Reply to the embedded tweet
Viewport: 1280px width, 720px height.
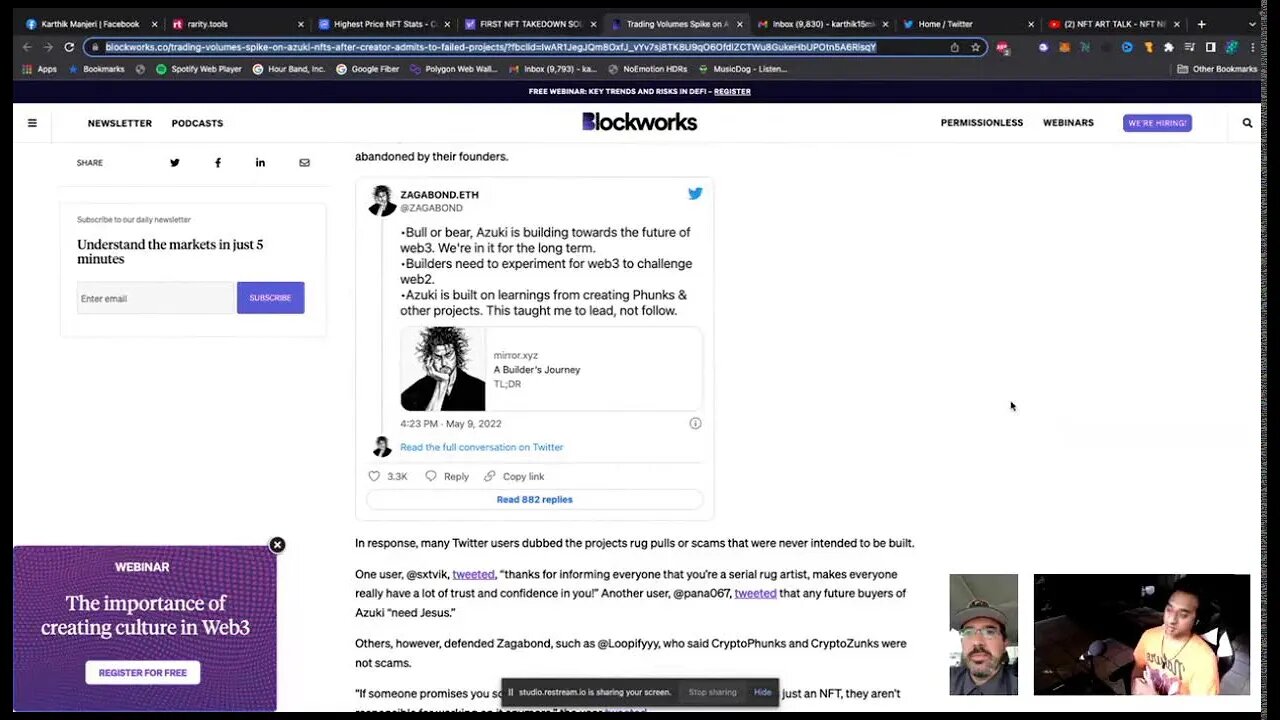pyautogui.click(x=447, y=476)
